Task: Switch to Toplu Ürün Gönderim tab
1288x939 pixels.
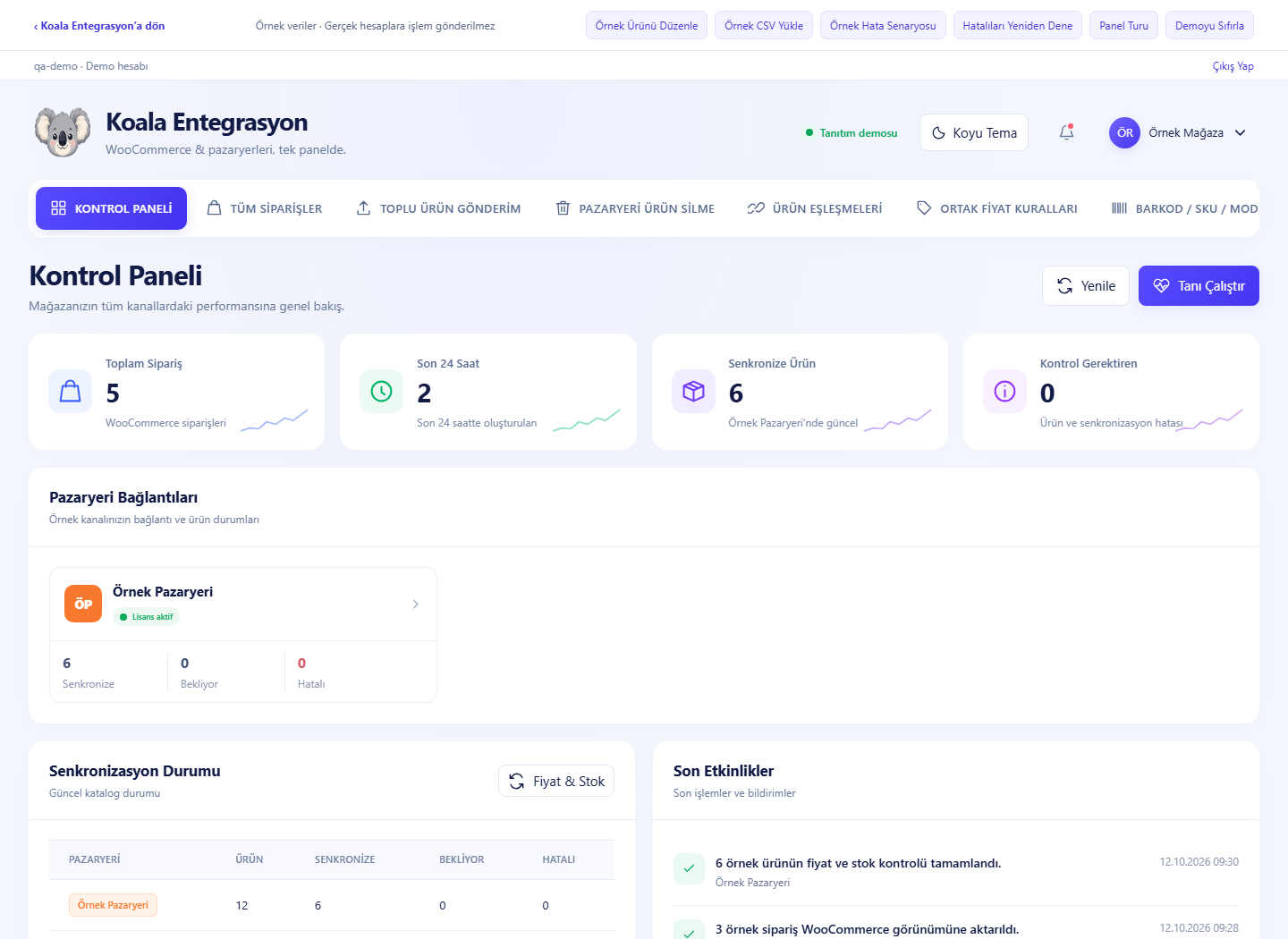Action: [x=438, y=208]
